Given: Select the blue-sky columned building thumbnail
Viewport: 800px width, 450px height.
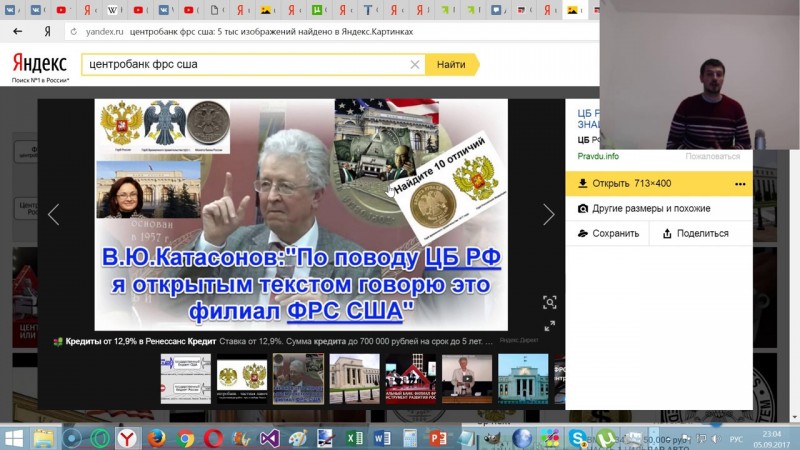Looking at the screenshot, I should click(x=523, y=379).
